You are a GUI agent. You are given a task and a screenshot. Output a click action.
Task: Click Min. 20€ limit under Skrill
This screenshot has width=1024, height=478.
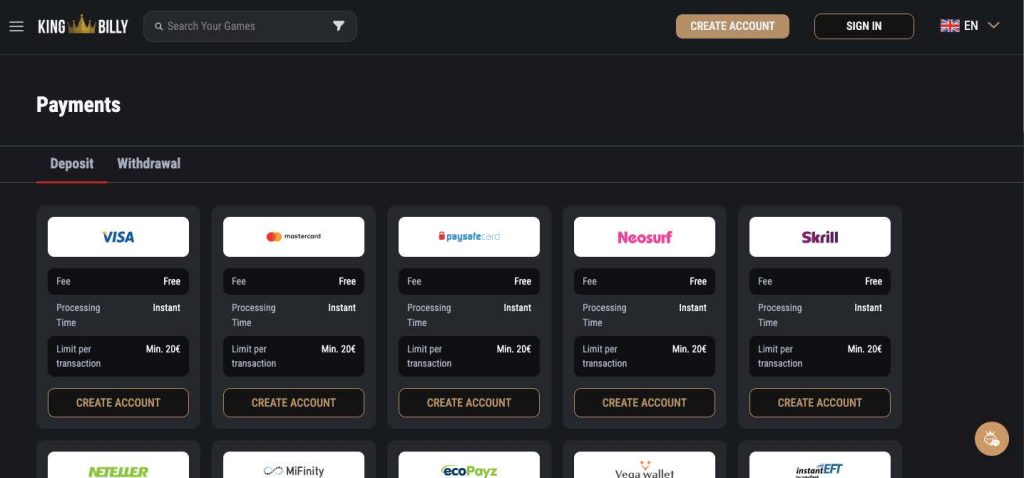tap(865, 349)
